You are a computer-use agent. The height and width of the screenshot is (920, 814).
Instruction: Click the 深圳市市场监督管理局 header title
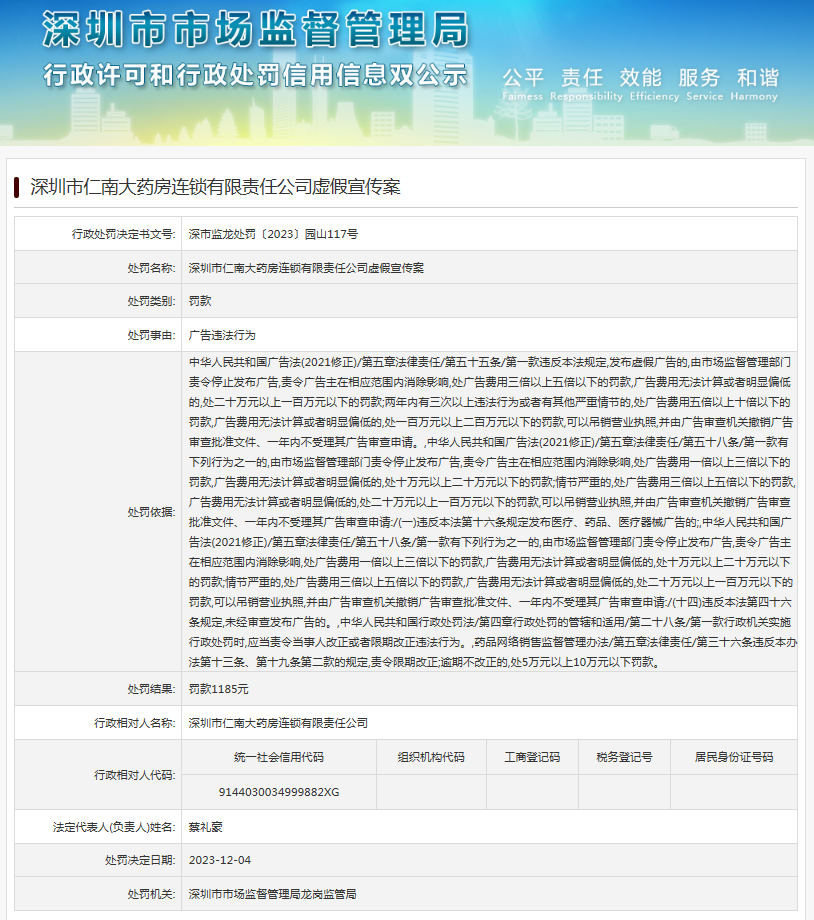tap(255, 31)
